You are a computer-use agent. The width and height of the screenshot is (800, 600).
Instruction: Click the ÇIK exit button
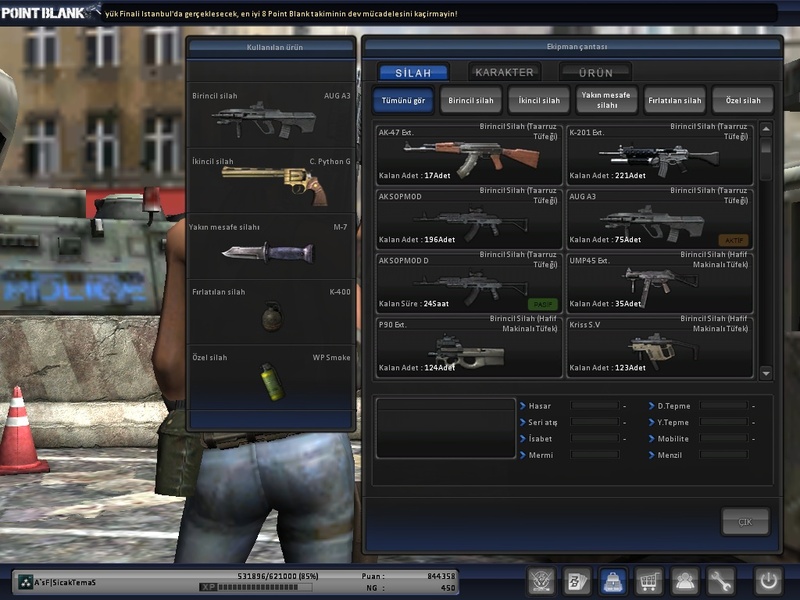pos(745,521)
